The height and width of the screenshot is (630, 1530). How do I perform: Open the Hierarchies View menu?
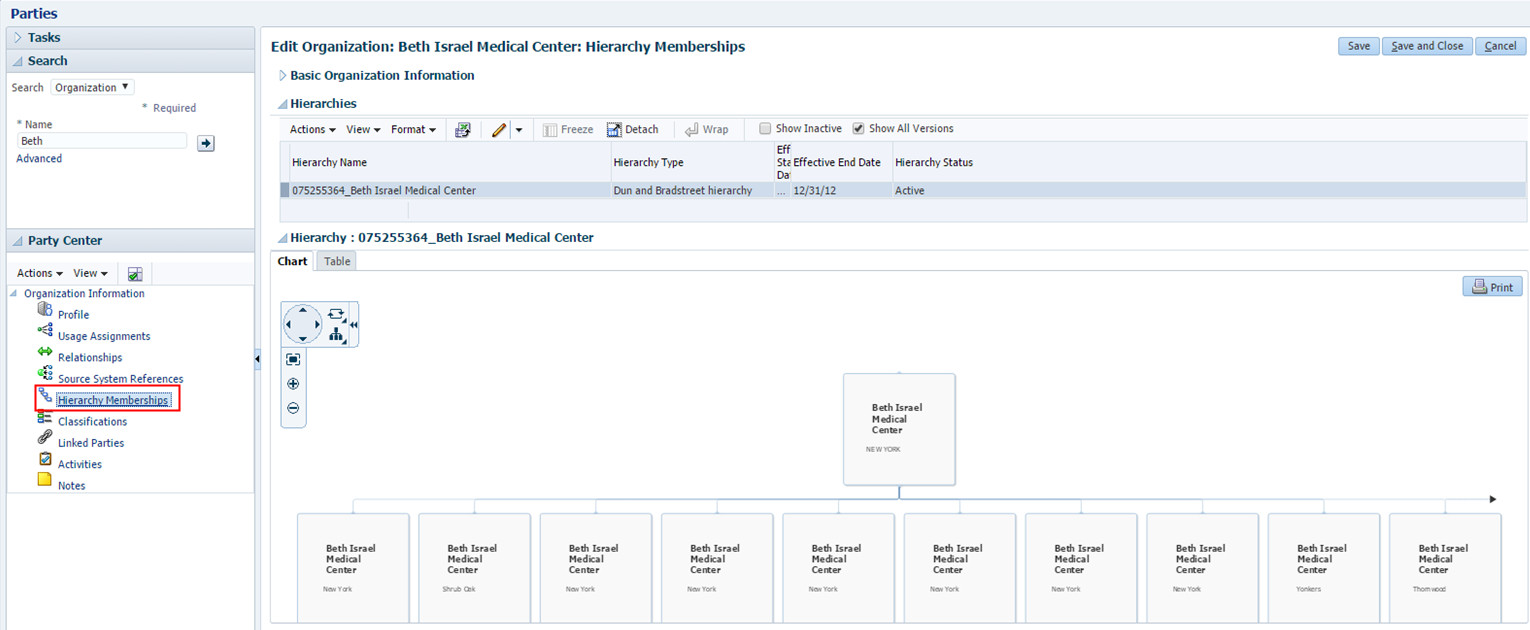[x=363, y=129]
